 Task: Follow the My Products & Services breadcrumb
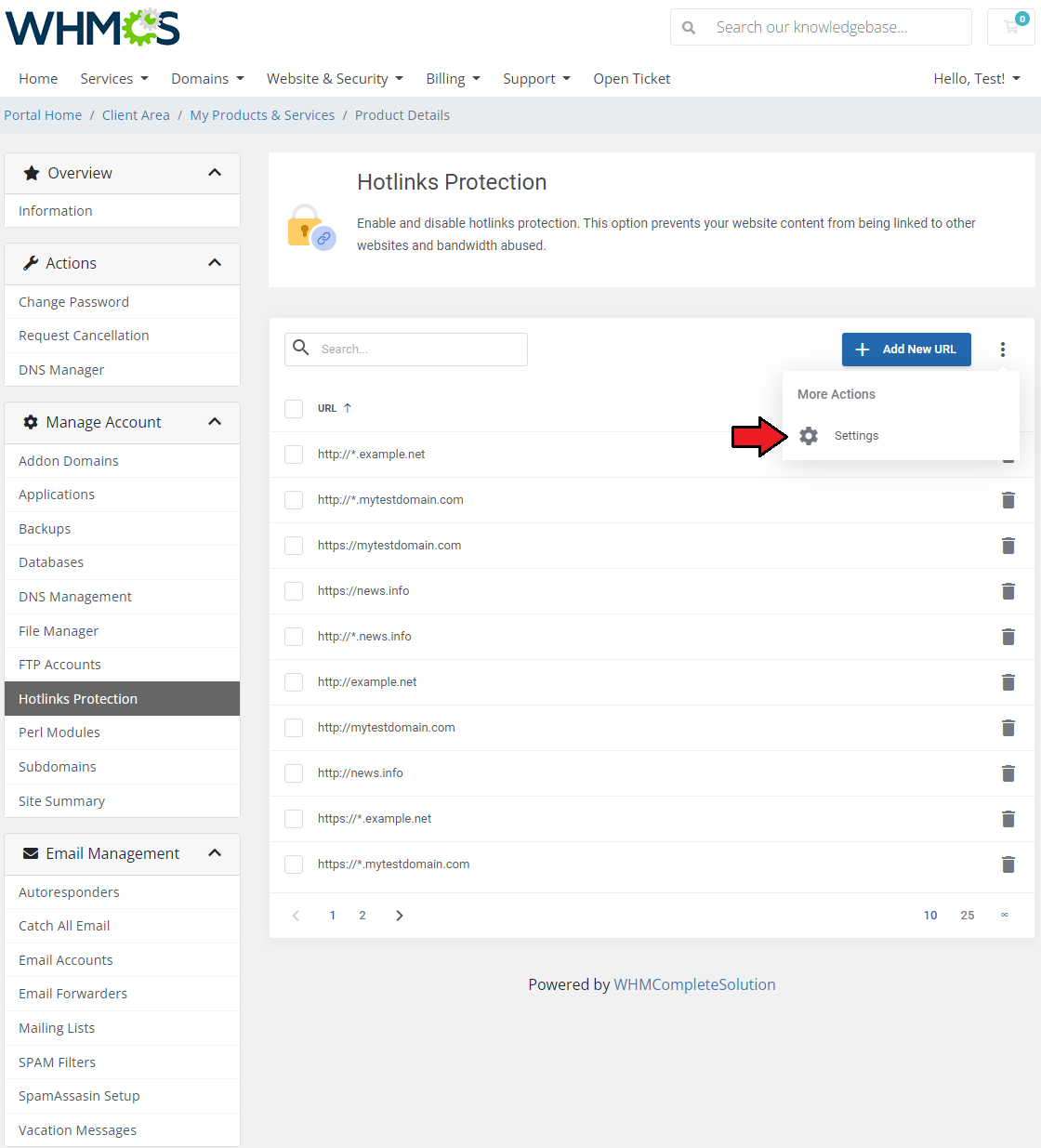tap(262, 115)
